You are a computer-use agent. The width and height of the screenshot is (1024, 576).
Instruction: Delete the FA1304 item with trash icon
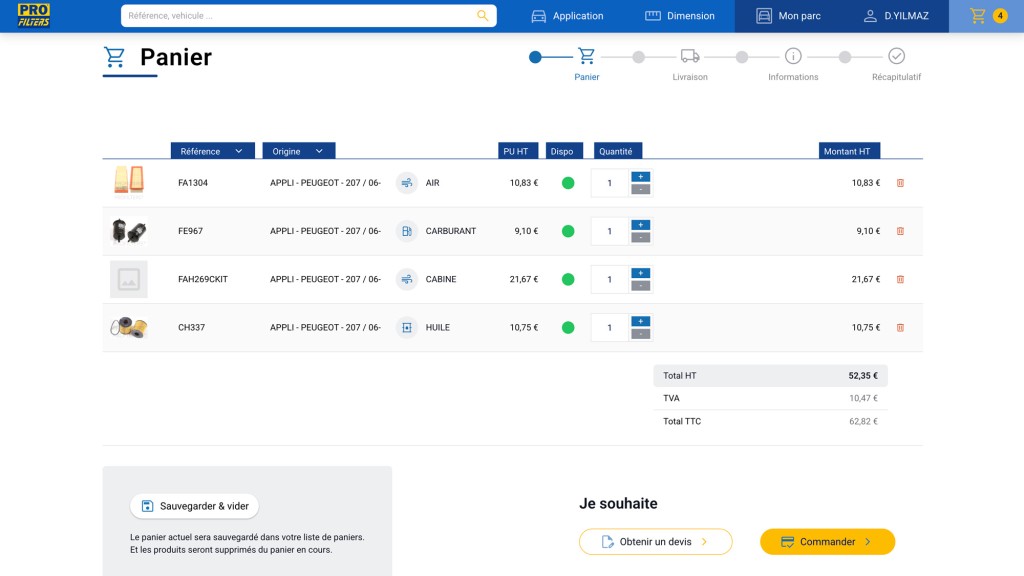900,183
